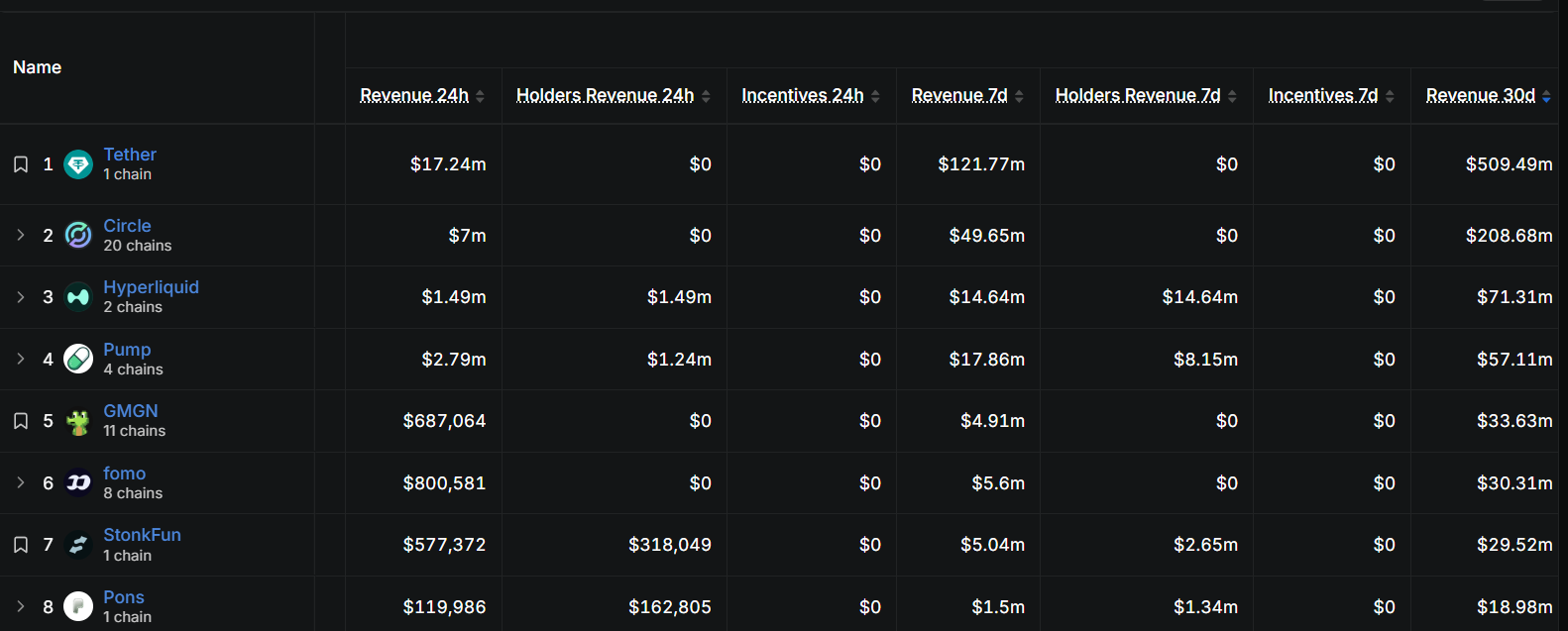Select Tether's $121.77m revenue 7d cell
Screen dimensions: 1568x631
[981, 164]
